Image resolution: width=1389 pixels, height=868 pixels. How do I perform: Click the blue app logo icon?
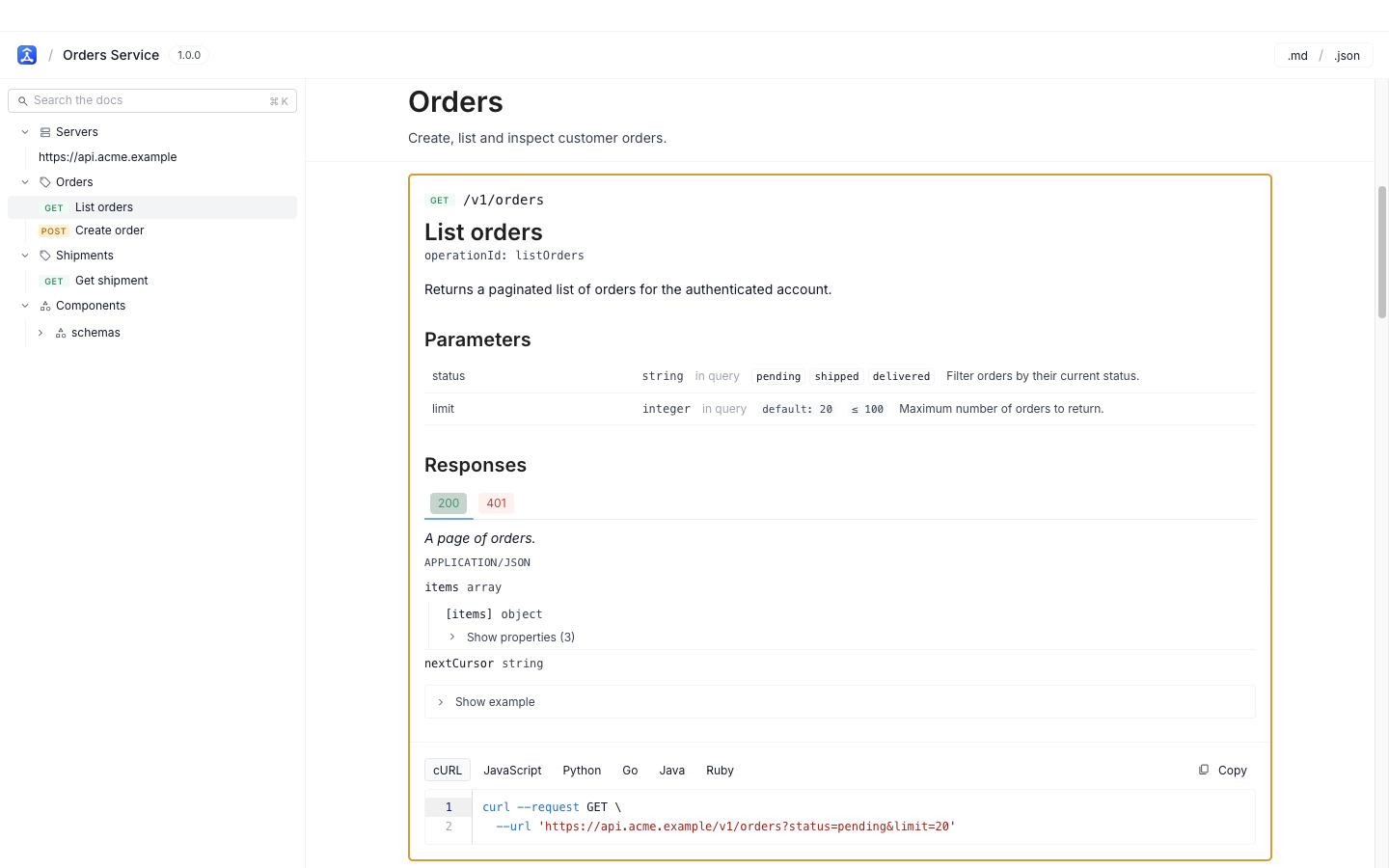tap(27, 55)
